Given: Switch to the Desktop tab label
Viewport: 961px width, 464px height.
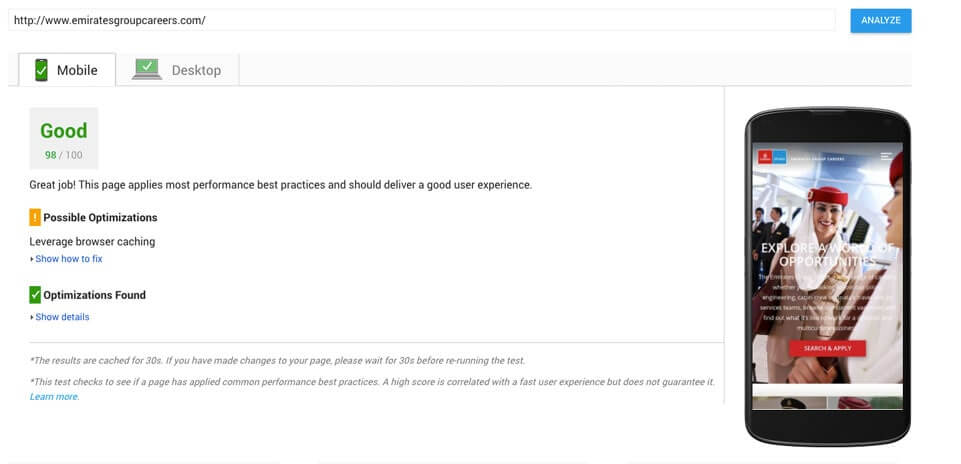Looking at the screenshot, I should [196, 71].
